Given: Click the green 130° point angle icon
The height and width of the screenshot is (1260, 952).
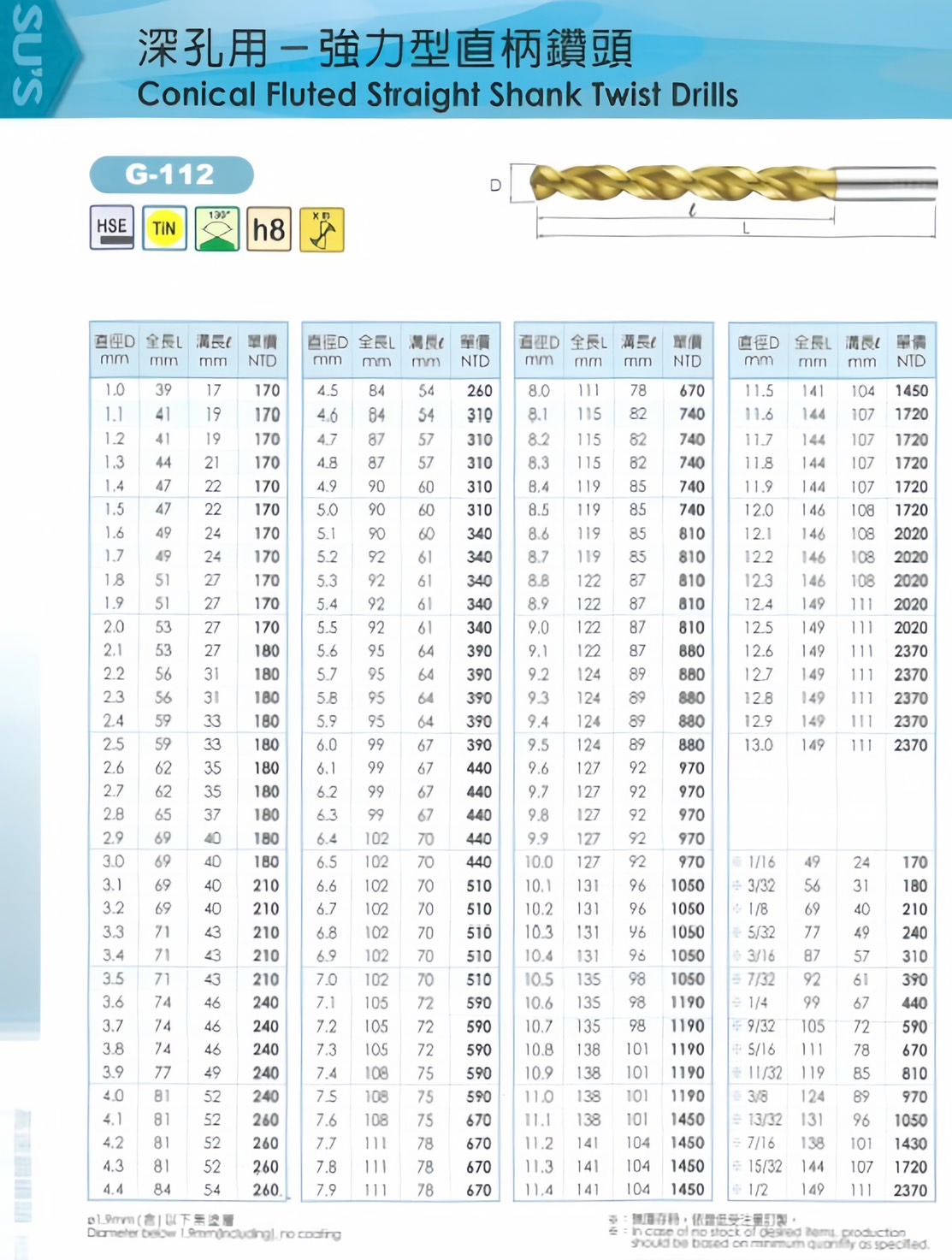Looking at the screenshot, I should tap(217, 228).
